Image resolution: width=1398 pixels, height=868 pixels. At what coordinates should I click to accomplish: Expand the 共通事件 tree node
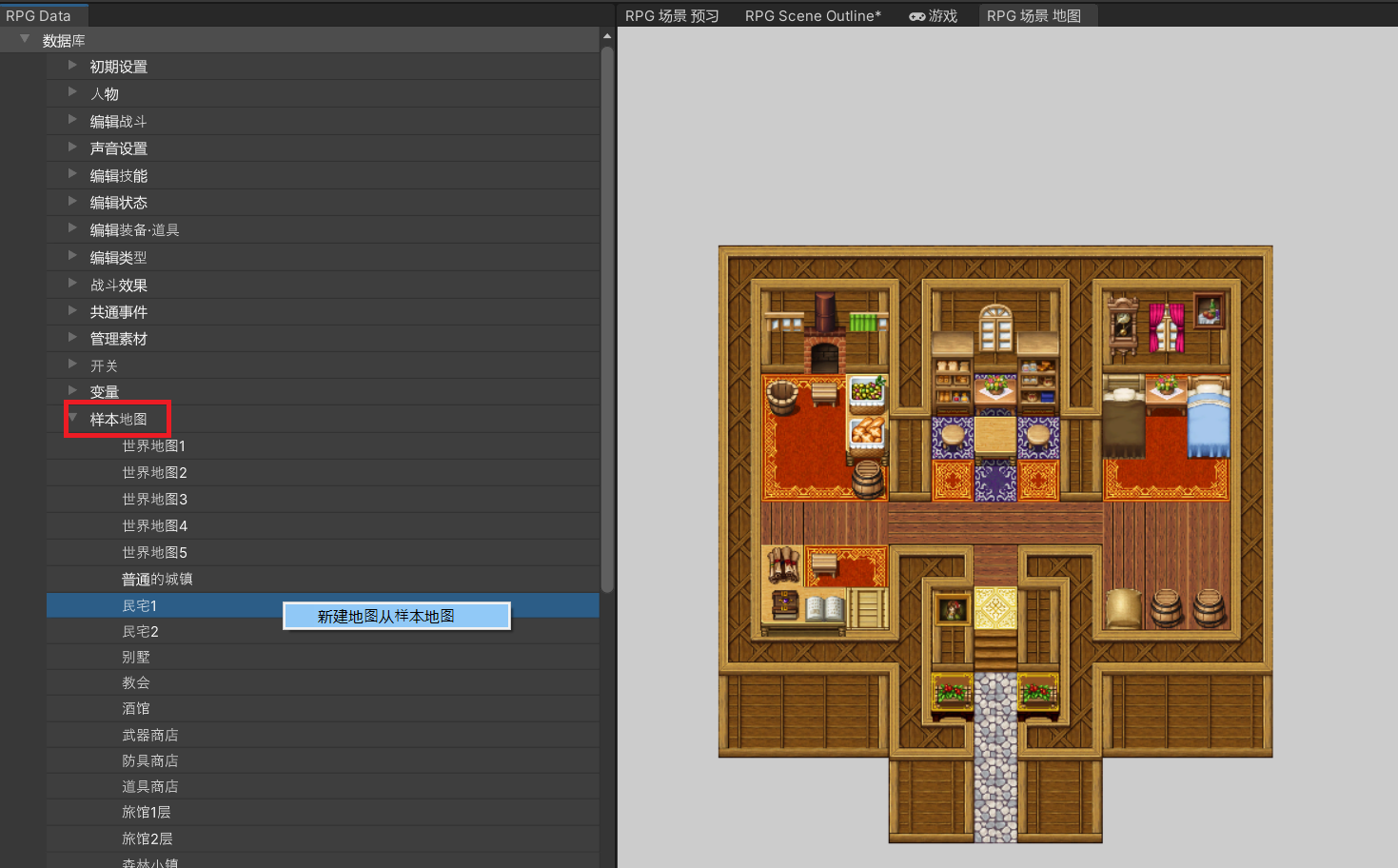[72, 310]
